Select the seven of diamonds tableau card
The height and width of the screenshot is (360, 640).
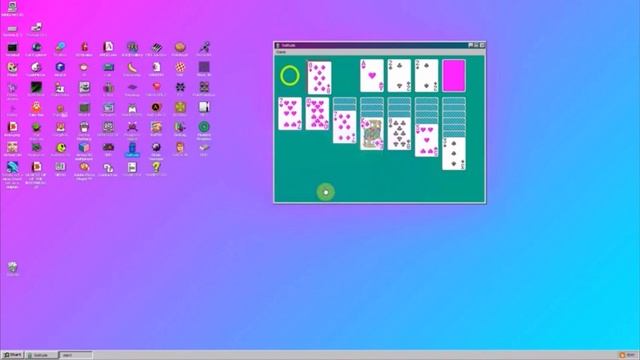coord(344,127)
